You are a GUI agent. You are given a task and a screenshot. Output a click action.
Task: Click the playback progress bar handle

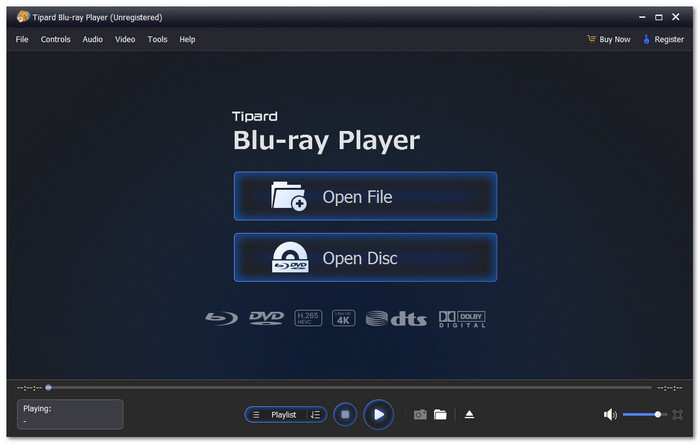pyautogui.click(x=49, y=387)
